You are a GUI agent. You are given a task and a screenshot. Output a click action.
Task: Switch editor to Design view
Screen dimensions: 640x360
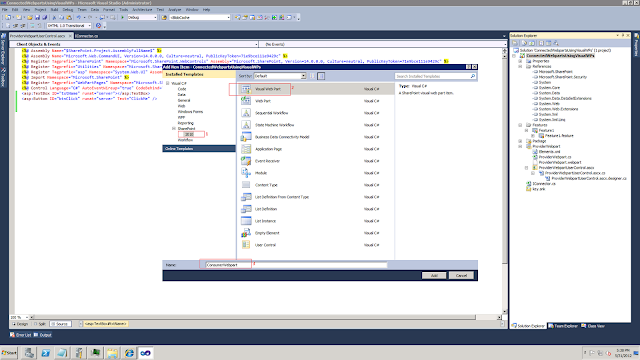click(x=20, y=324)
